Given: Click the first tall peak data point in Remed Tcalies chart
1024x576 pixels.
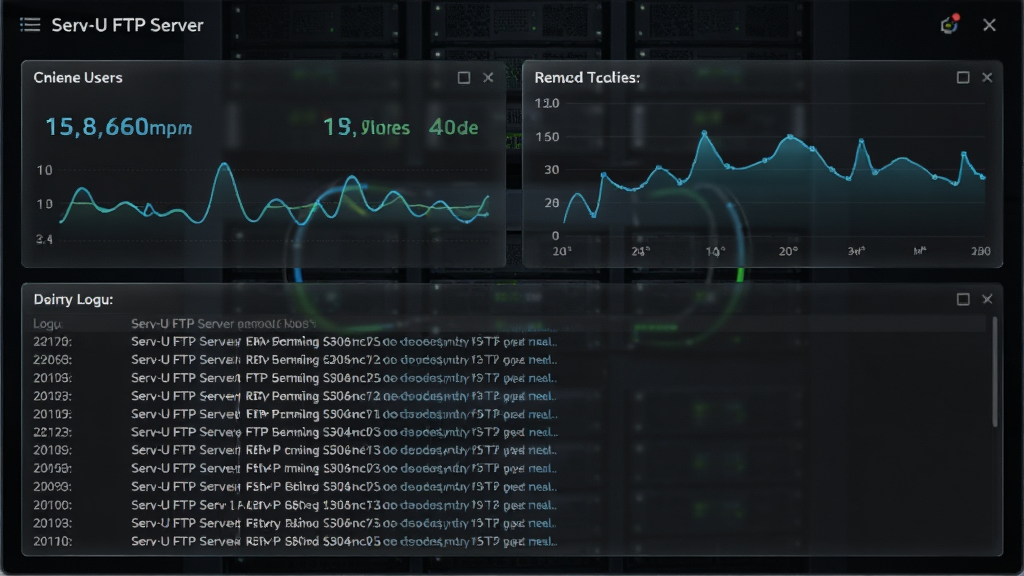Looking at the screenshot, I should 705,133.
